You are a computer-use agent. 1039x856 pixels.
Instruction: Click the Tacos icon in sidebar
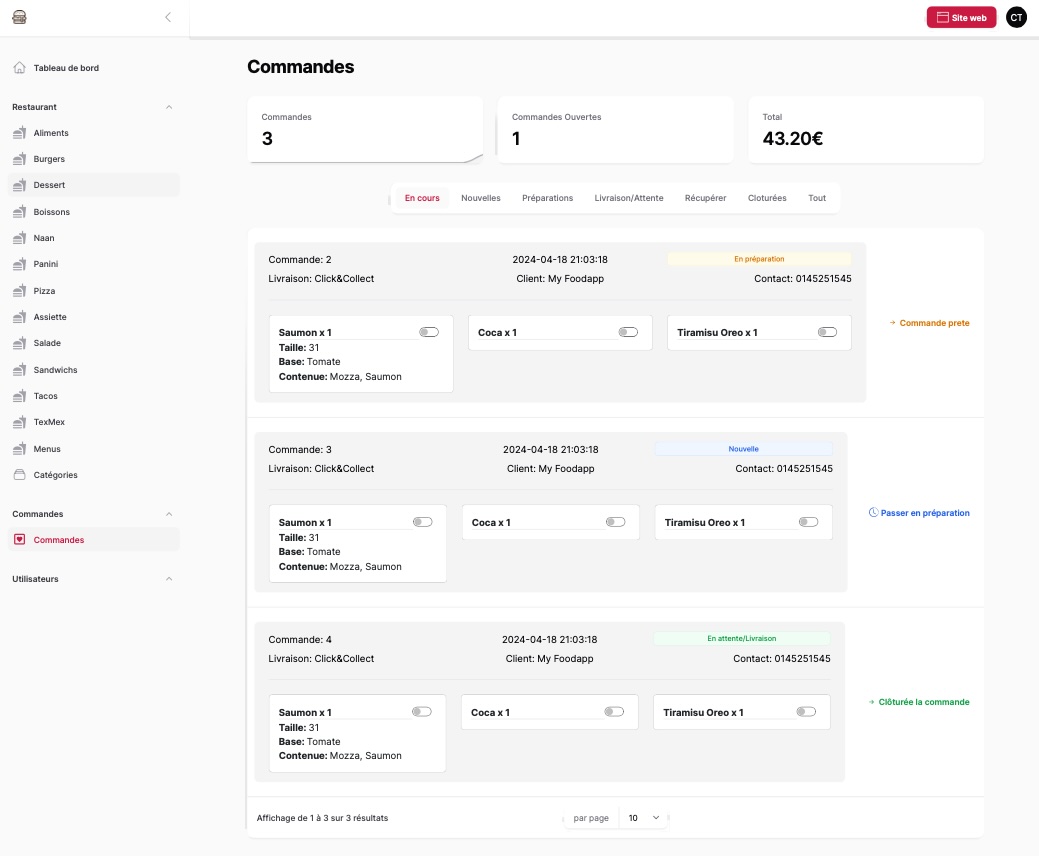[20, 396]
